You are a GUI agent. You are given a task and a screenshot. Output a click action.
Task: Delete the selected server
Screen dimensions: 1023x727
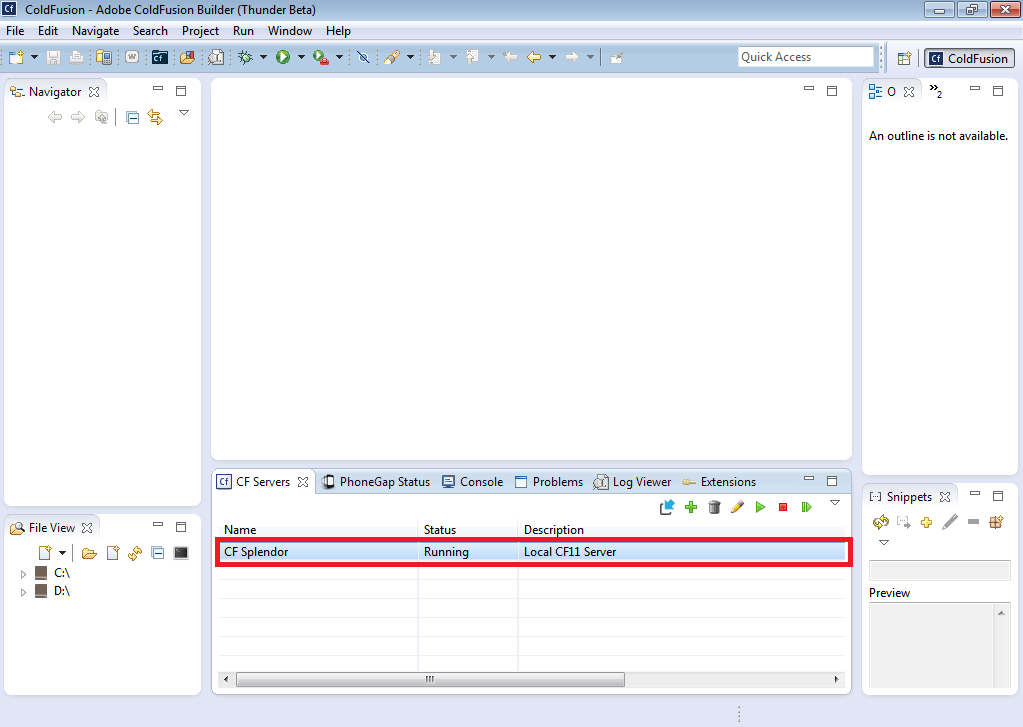tap(714, 506)
